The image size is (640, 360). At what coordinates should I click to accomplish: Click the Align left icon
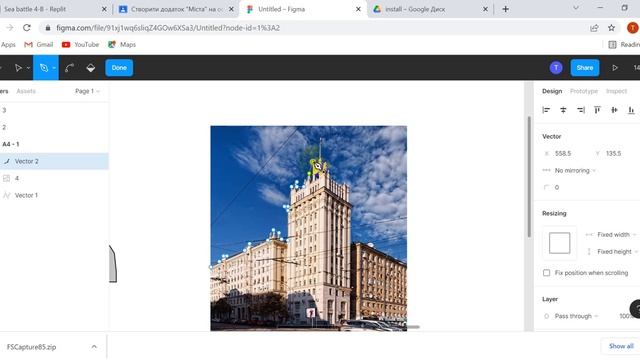(x=546, y=110)
